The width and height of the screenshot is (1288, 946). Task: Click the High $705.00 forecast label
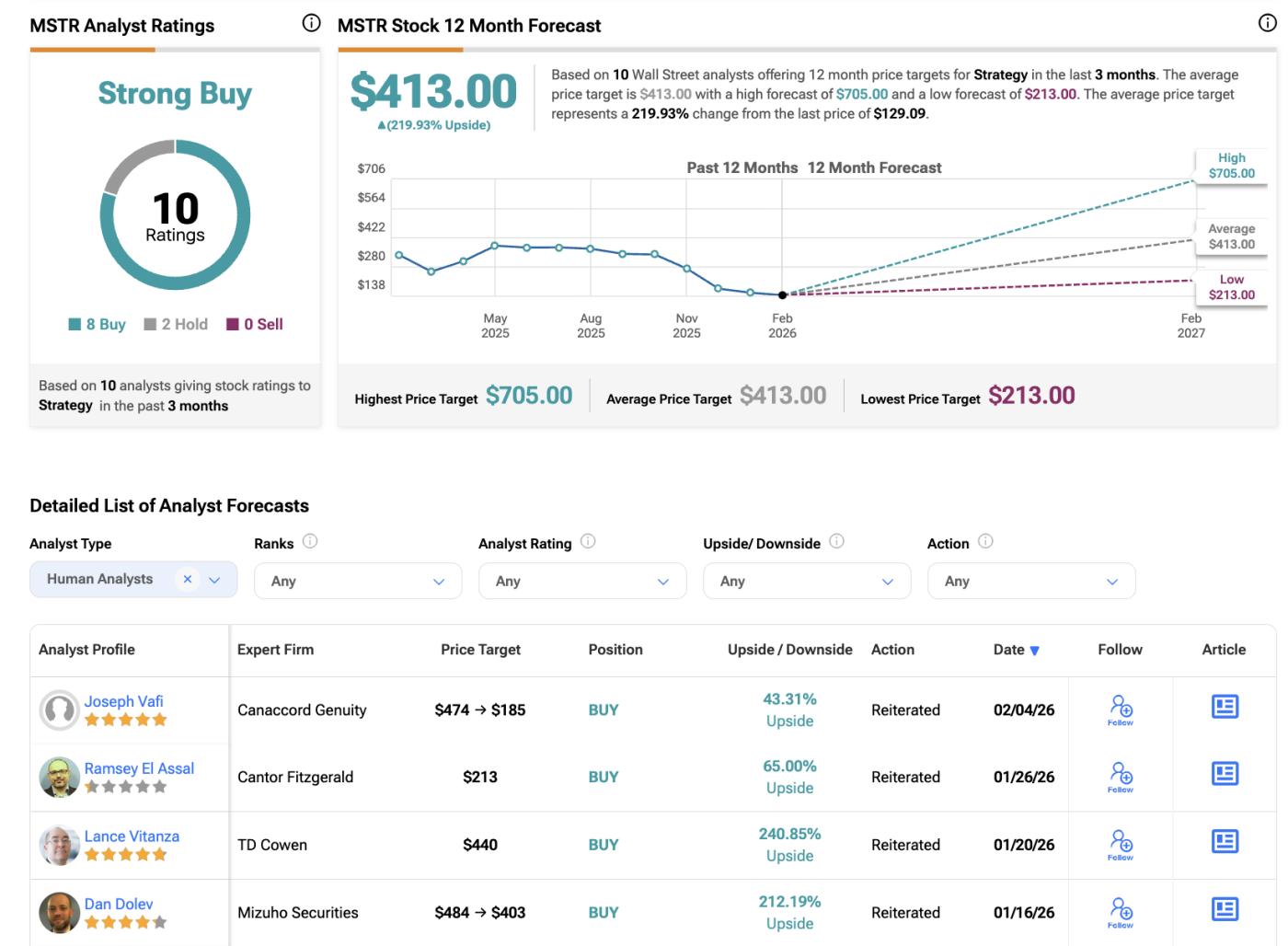coord(1231,166)
